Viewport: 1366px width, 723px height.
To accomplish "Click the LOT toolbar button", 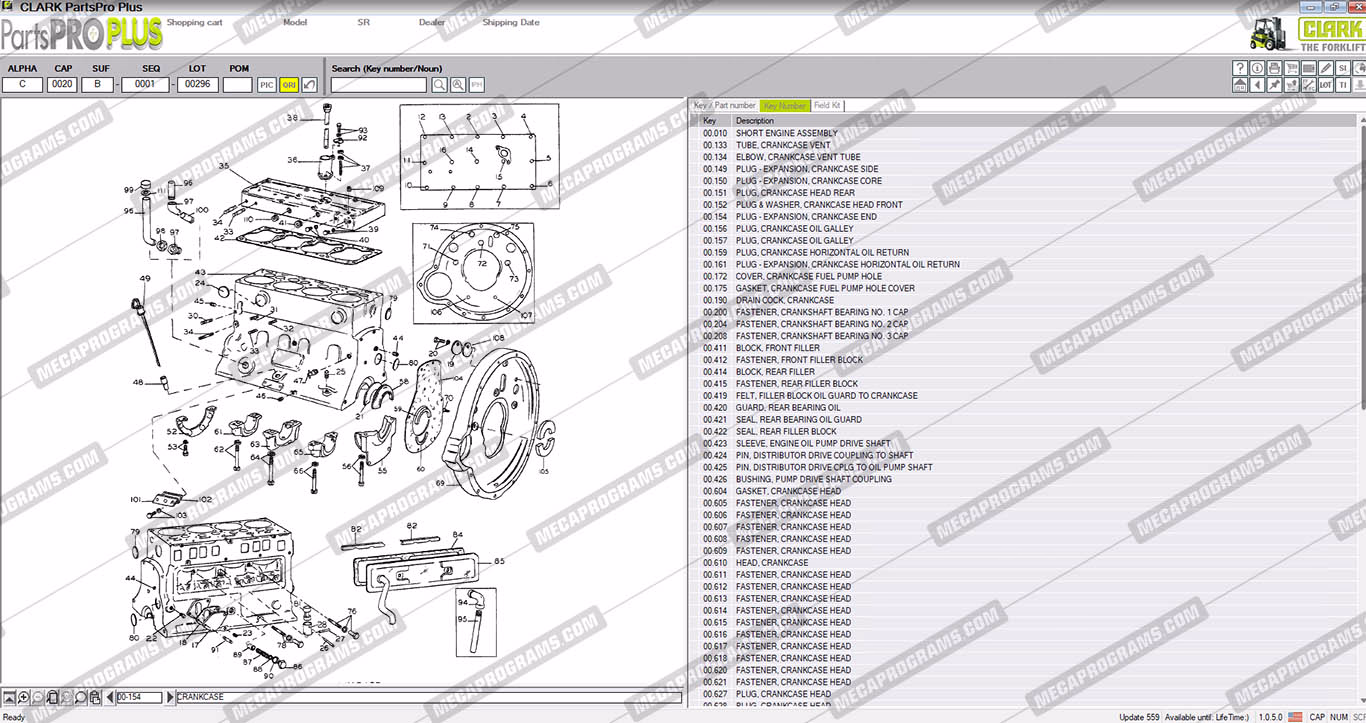I will 1325,85.
